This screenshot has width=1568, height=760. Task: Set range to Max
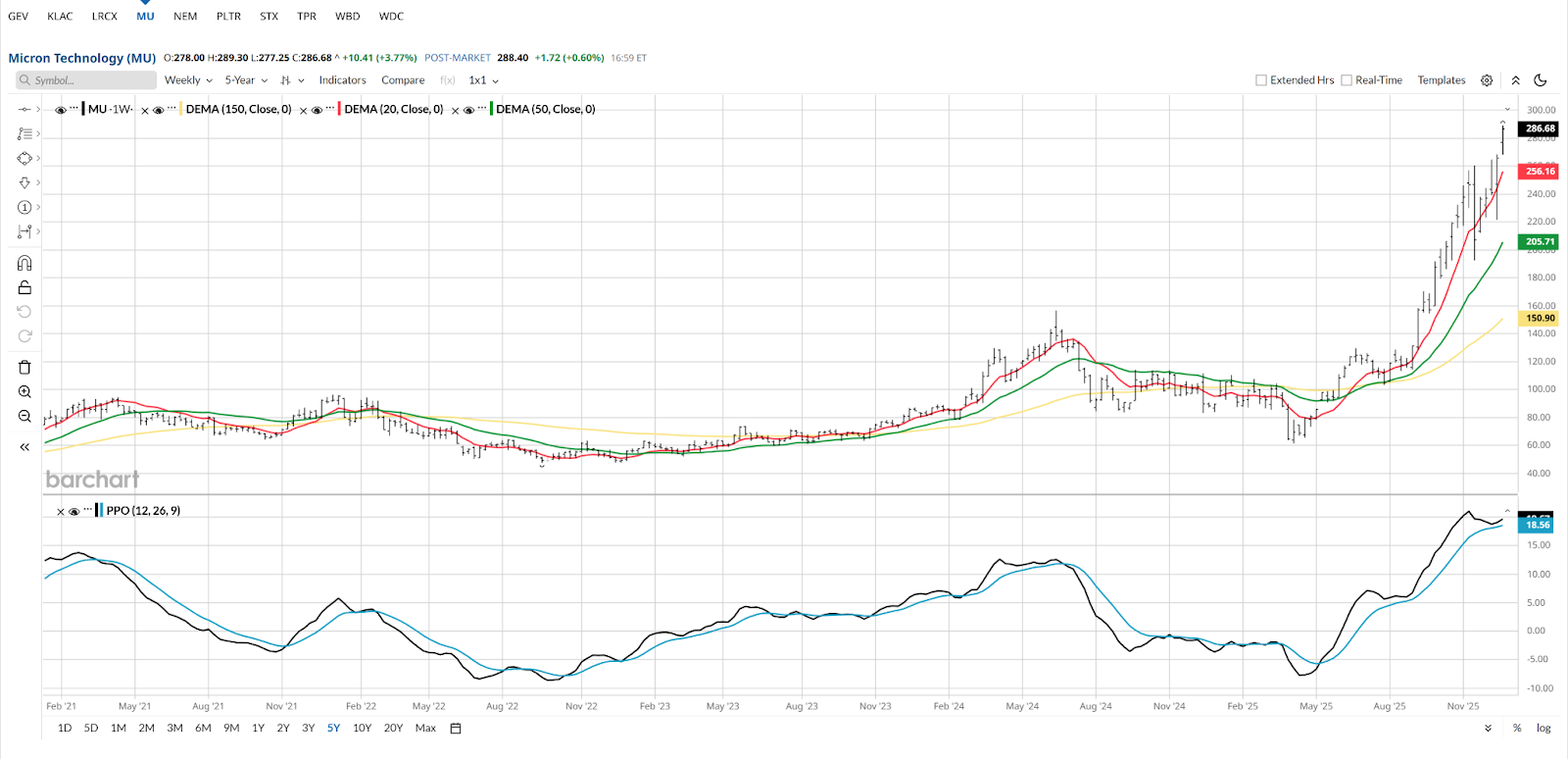(x=425, y=729)
